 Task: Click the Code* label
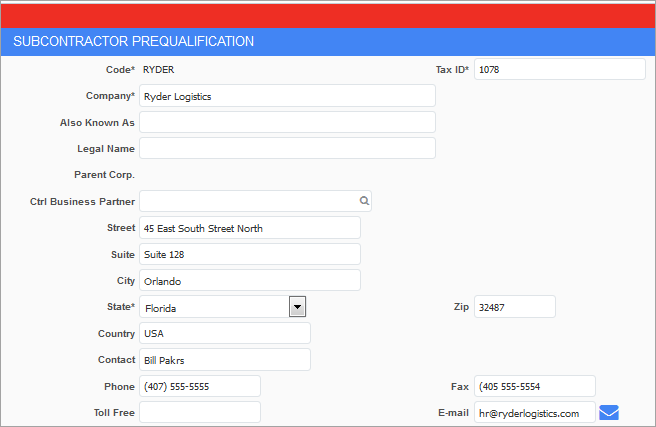[x=120, y=70]
